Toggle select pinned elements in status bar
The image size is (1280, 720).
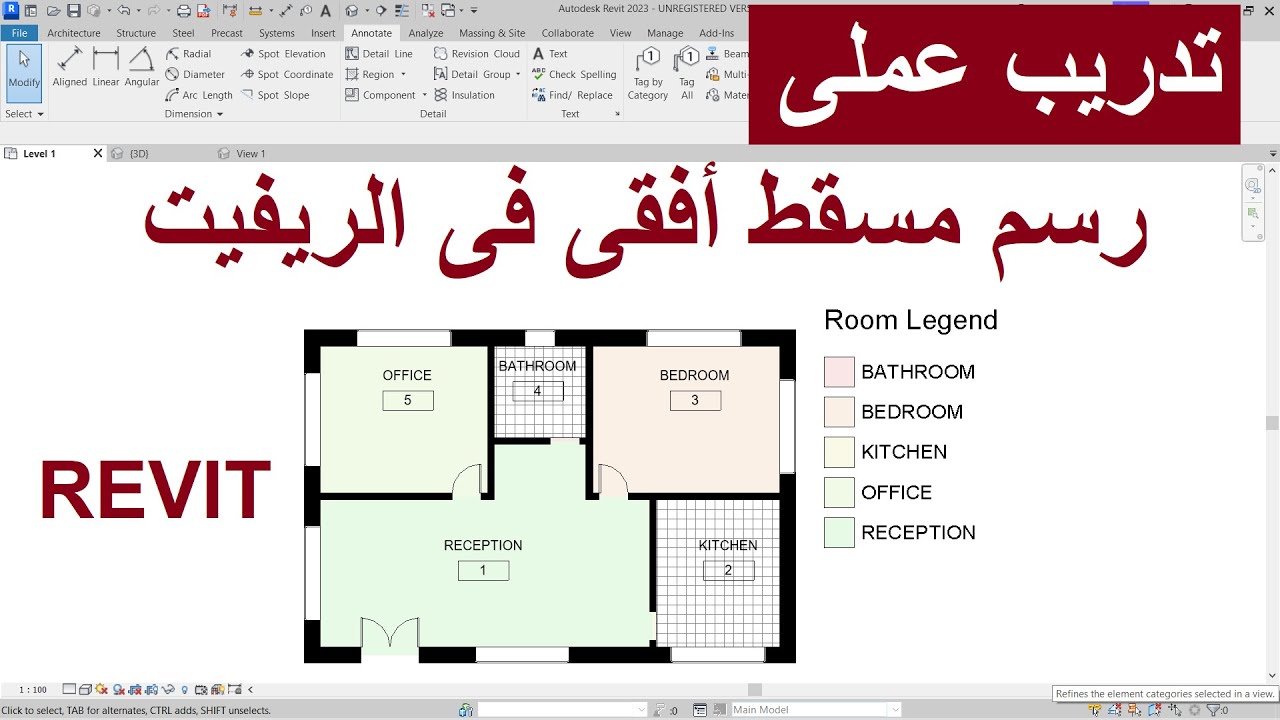(x=1136, y=710)
